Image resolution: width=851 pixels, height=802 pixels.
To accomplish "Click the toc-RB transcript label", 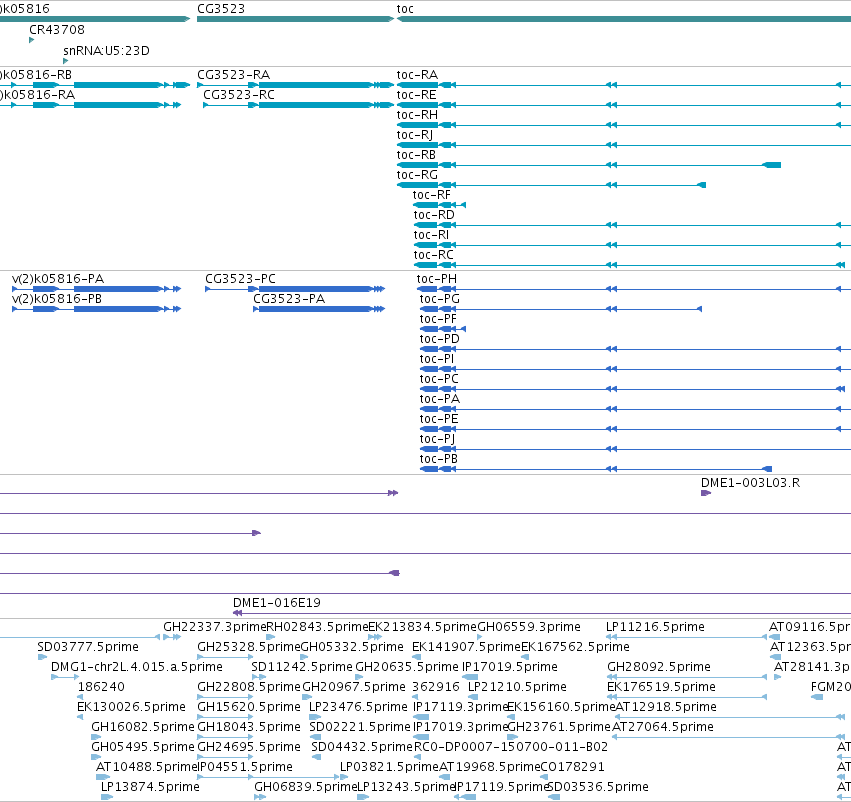I will [416, 155].
